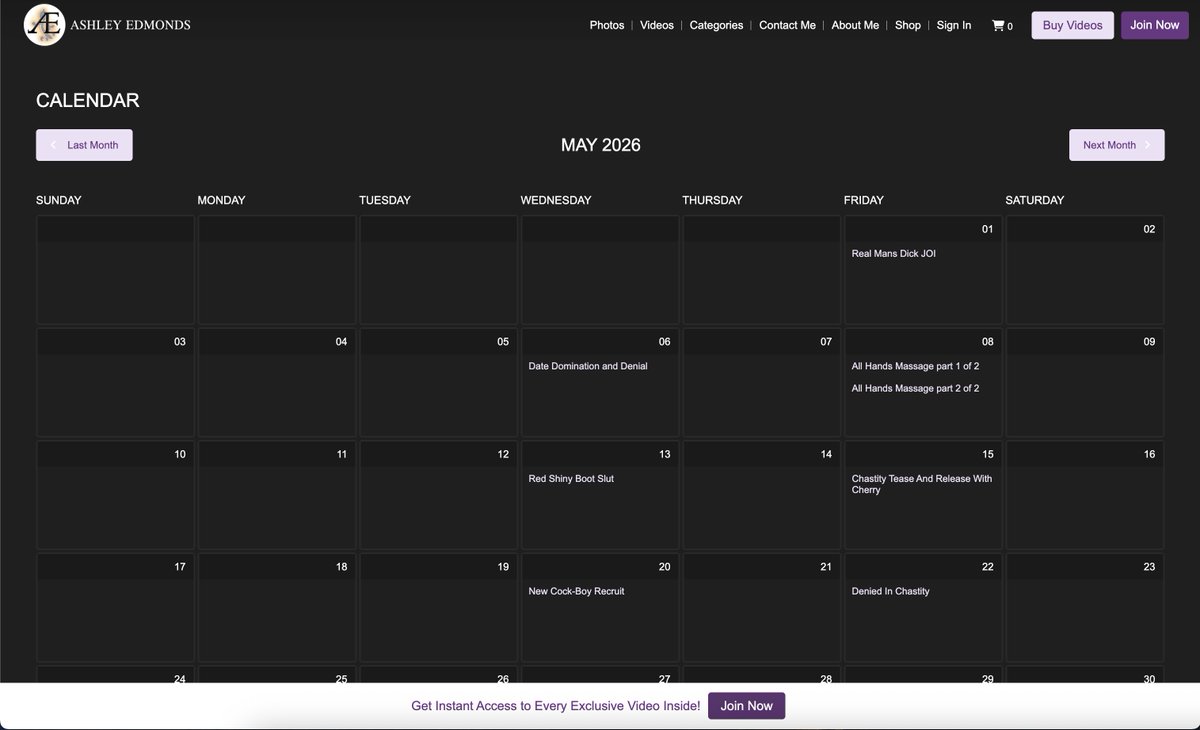The height and width of the screenshot is (730, 1200).
Task: Open the May 06 calendar entry
Action: 588,366
